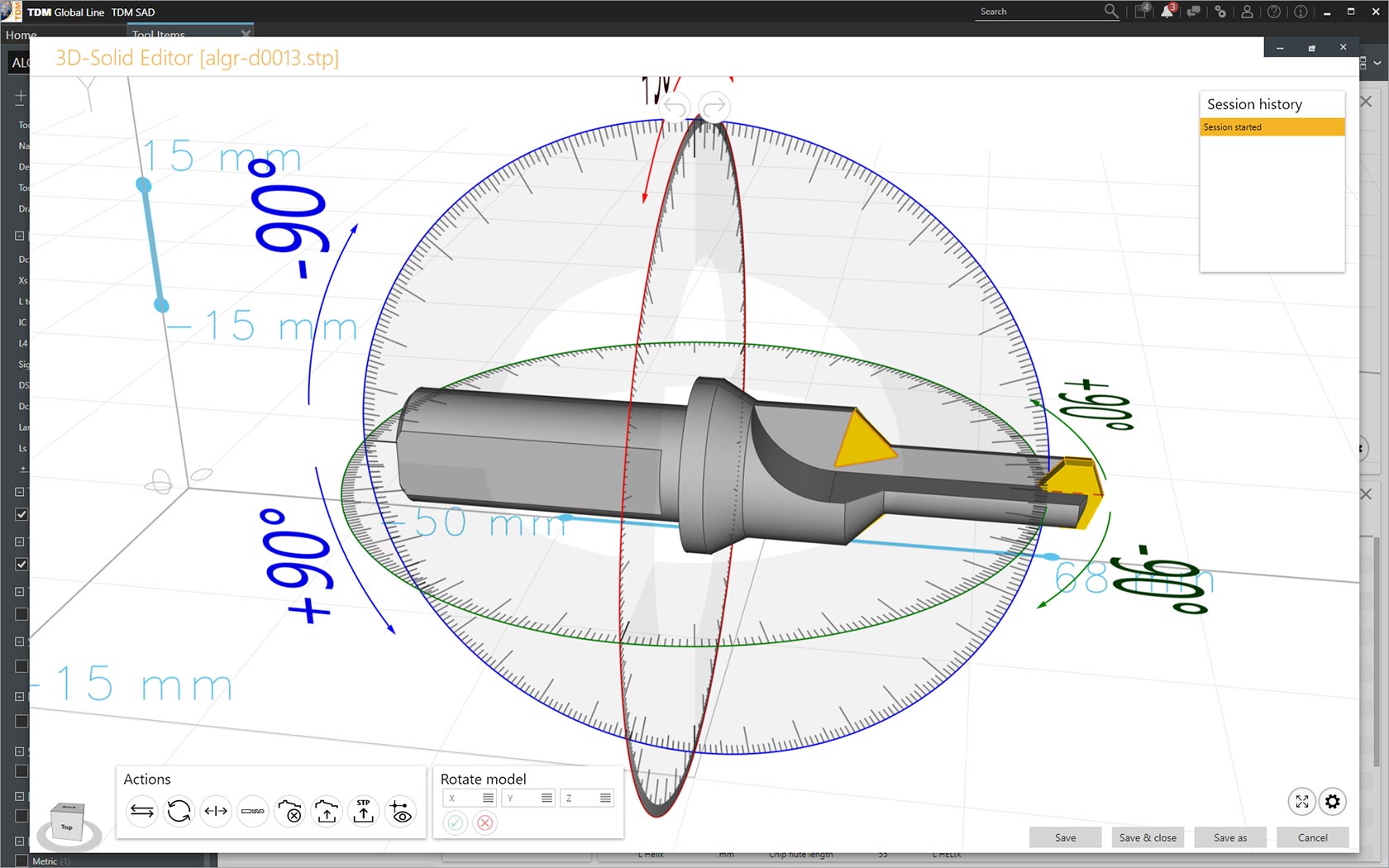Click the Cancel button
Image resolution: width=1389 pixels, height=868 pixels.
coord(1312,837)
